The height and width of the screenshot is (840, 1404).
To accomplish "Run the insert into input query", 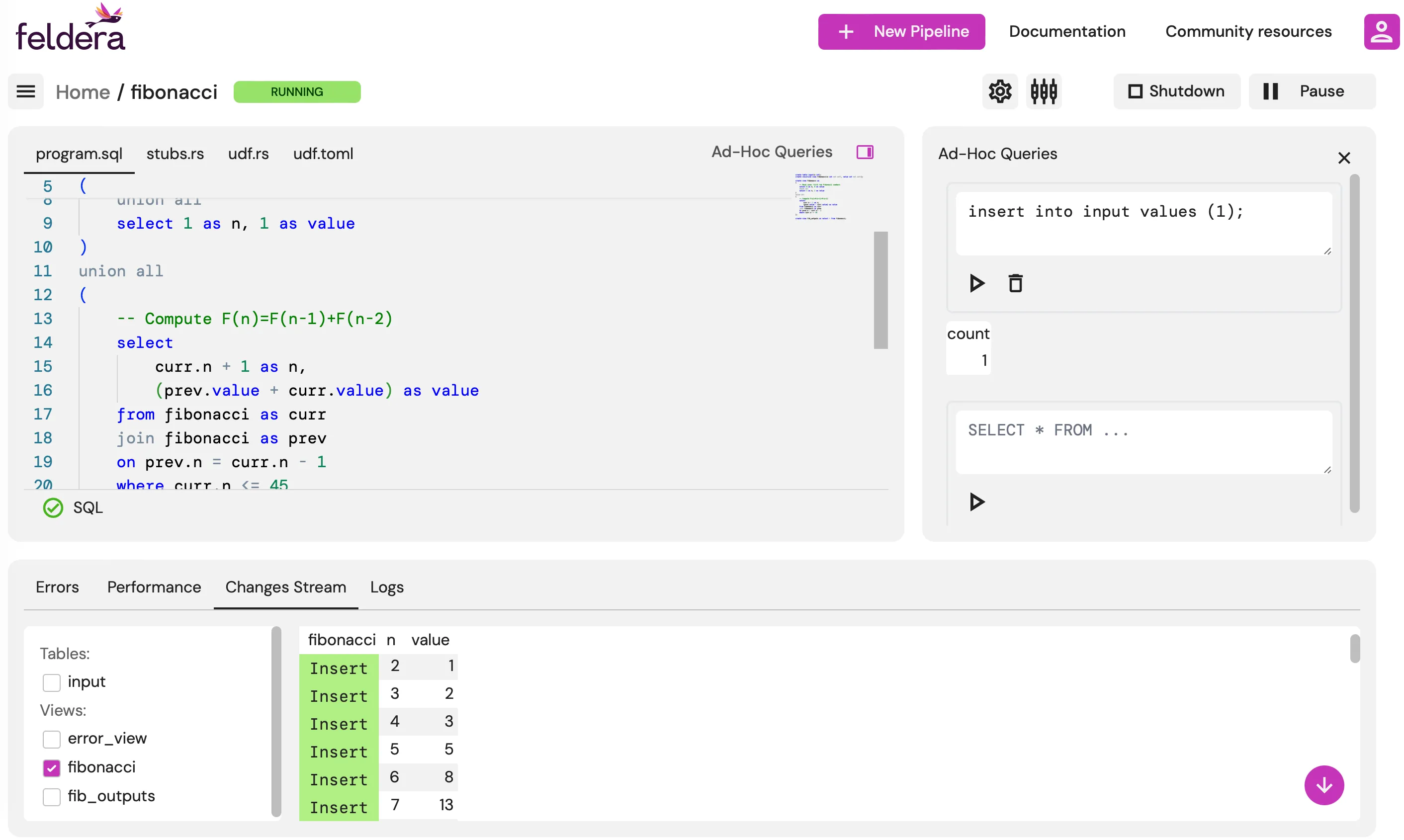I will point(976,283).
